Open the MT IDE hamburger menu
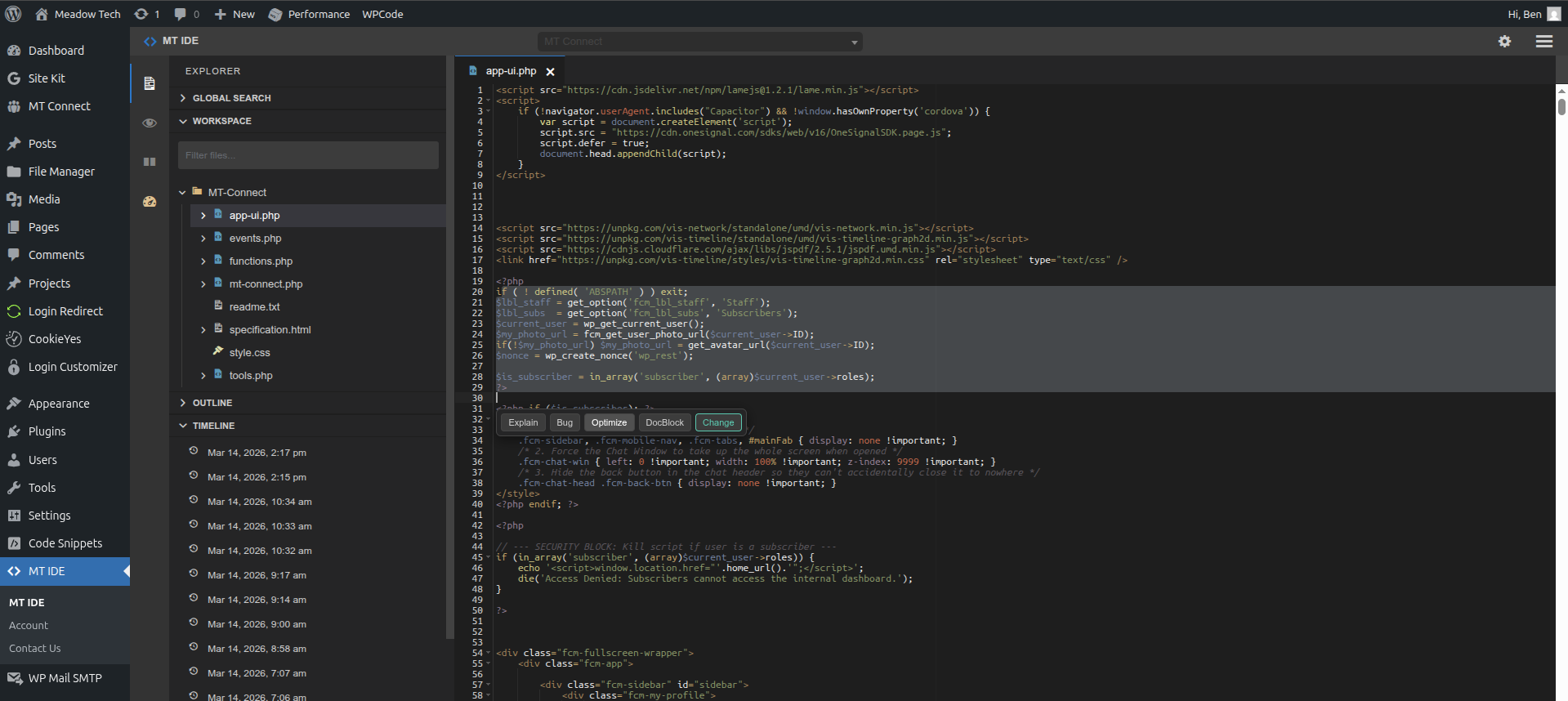Screen dimensions: 1568x701 (1543, 41)
